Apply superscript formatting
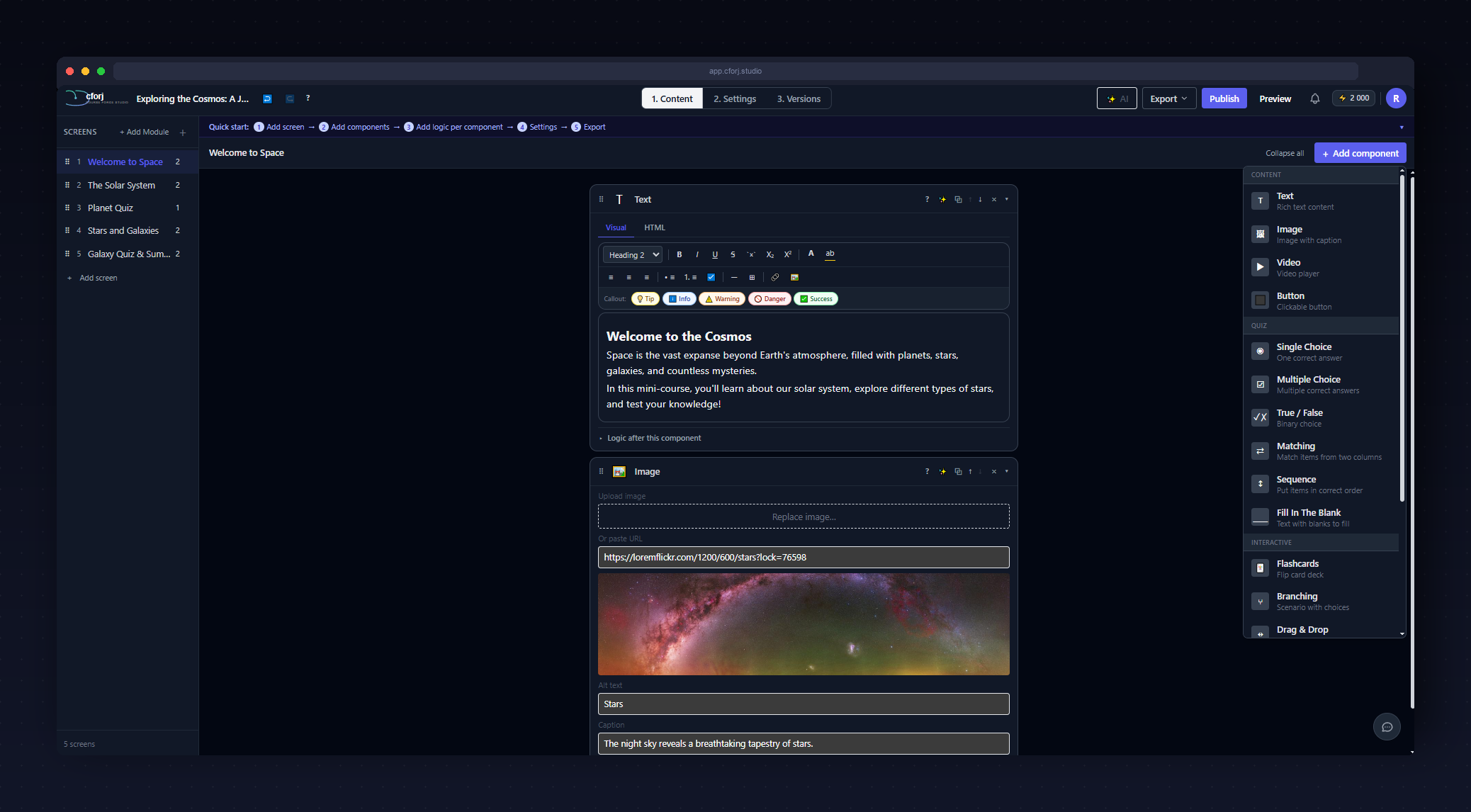 [788, 254]
